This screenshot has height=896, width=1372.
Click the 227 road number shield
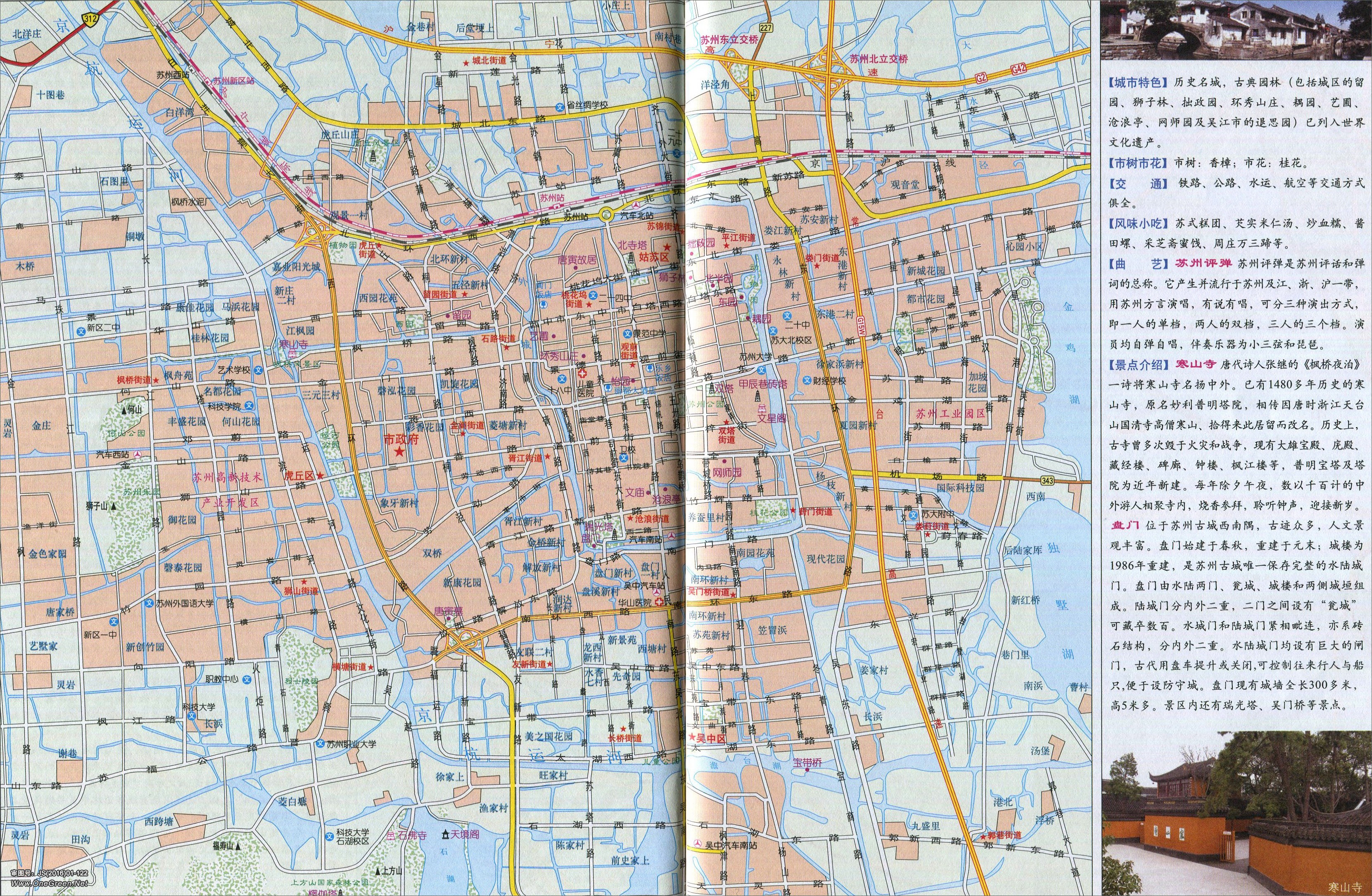pos(766,27)
